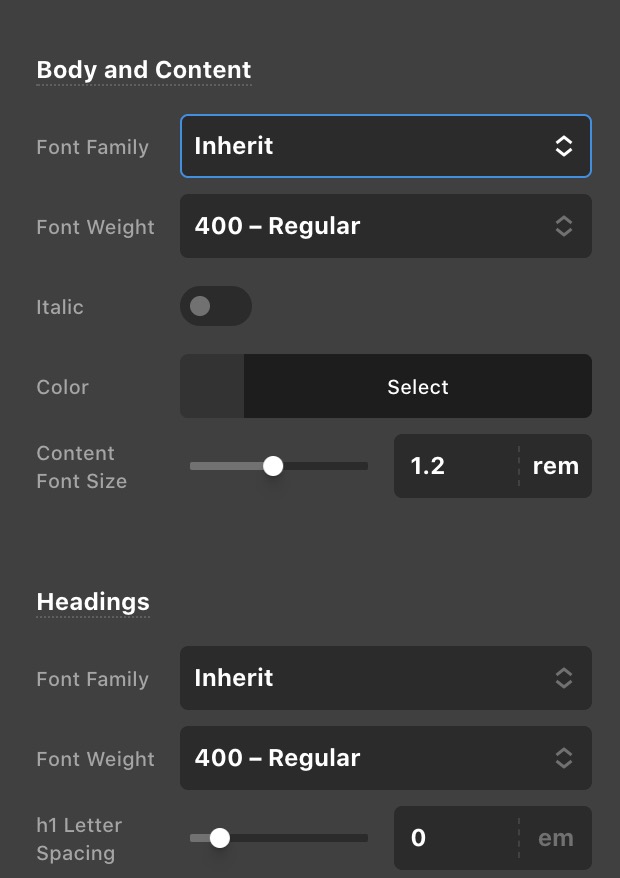Image resolution: width=620 pixels, height=878 pixels.
Task: Click up-down chevron icon on Body Font Family
Action: click(x=563, y=146)
